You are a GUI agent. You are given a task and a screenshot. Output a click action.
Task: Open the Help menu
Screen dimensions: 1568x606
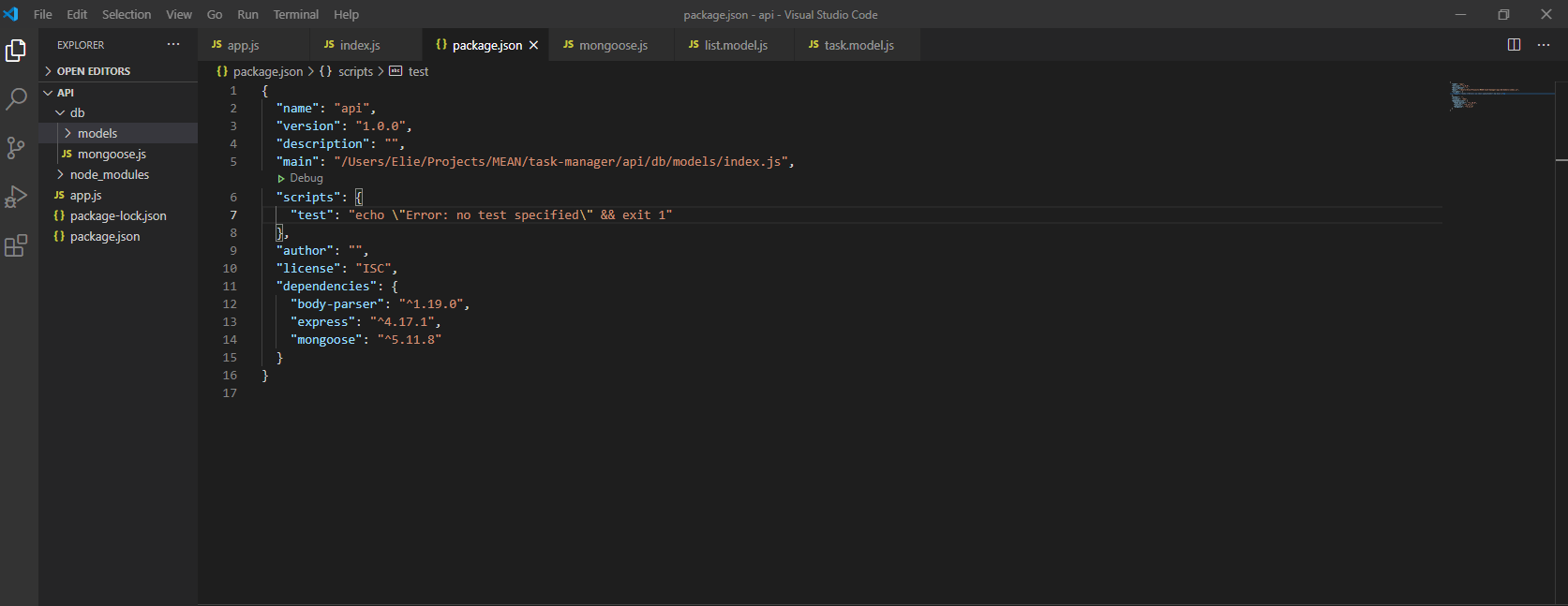click(347, 14)
